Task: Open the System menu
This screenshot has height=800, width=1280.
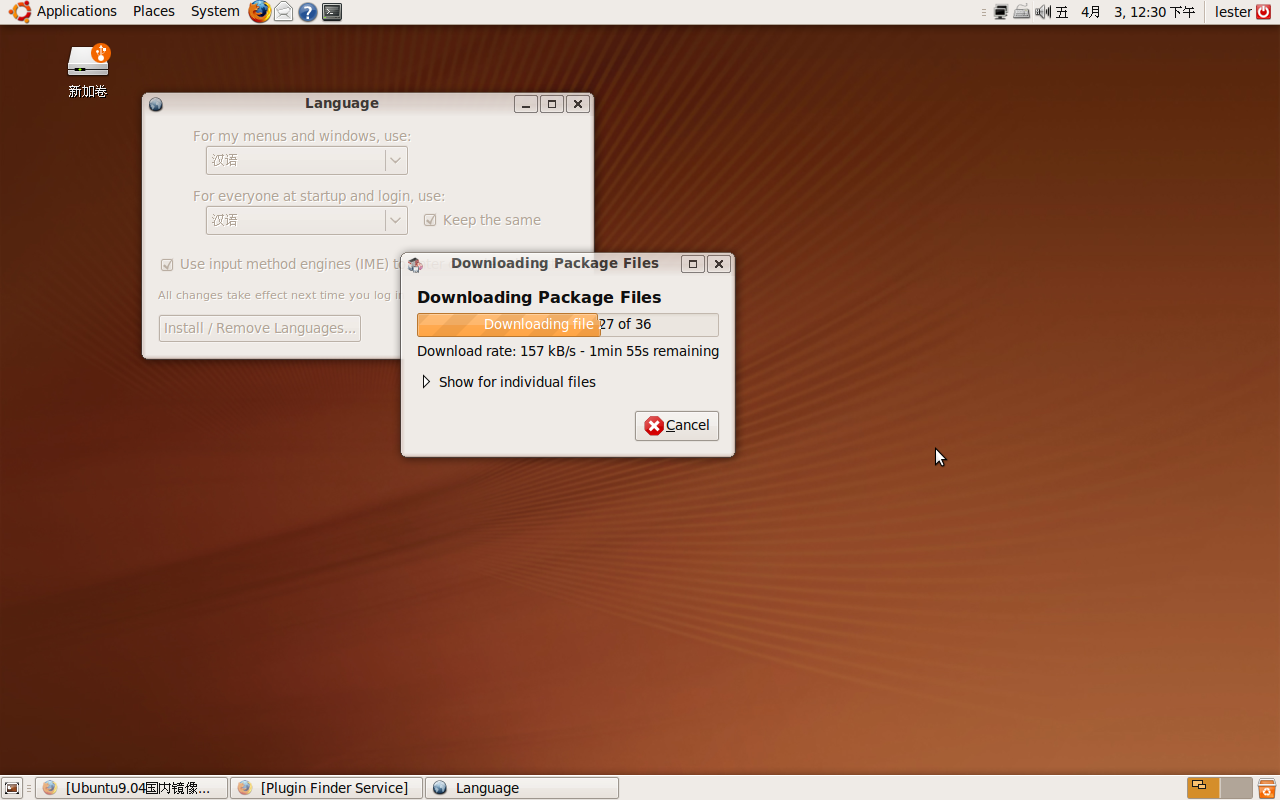Action: [x=214, y=11]
